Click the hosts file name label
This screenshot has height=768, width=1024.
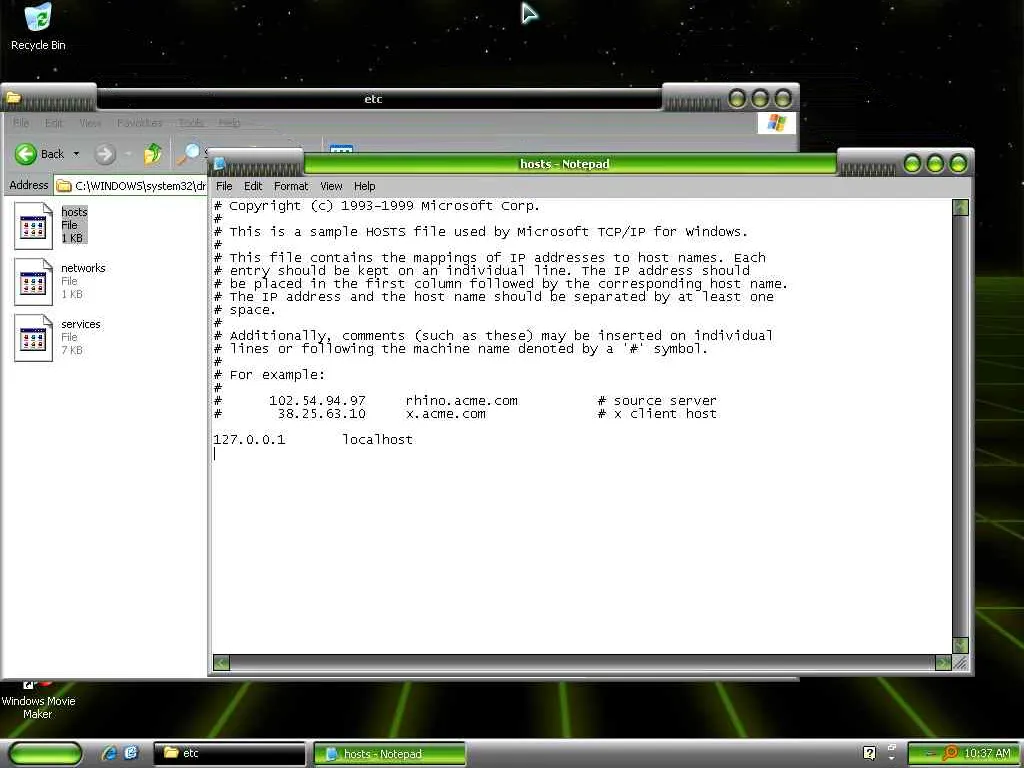pos(74,212)
